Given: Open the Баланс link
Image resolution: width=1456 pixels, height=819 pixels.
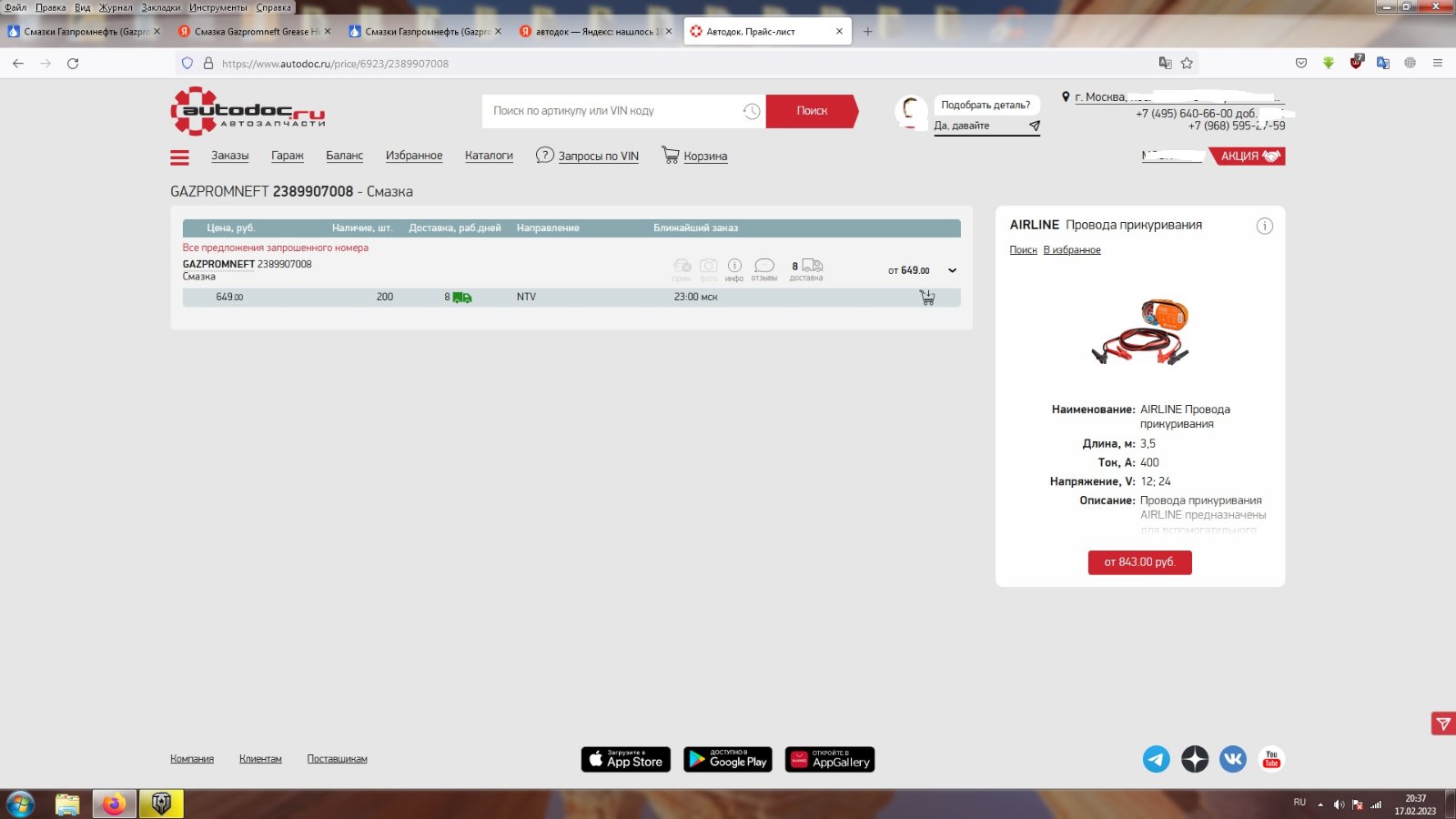Looking at the screenshot, I should coord(345,156).
